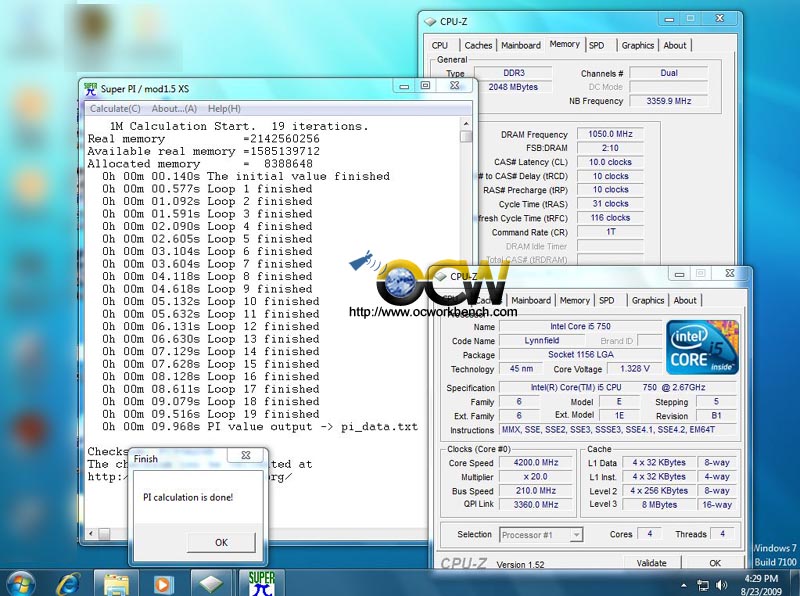Click the 'Socket 1156 LGA' package value
800x596 pixels.
coord(580,355)
